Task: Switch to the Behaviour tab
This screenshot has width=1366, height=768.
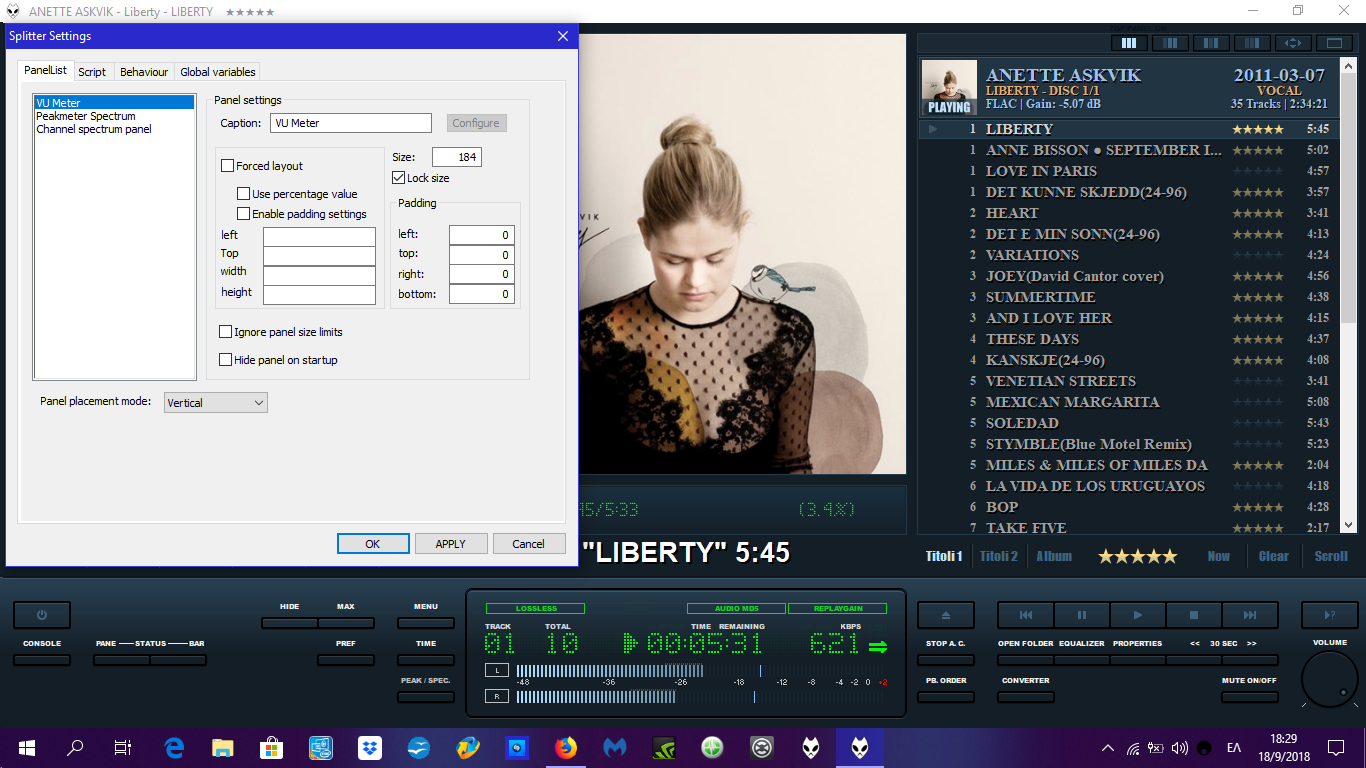Action: click(x=144, y=72)
